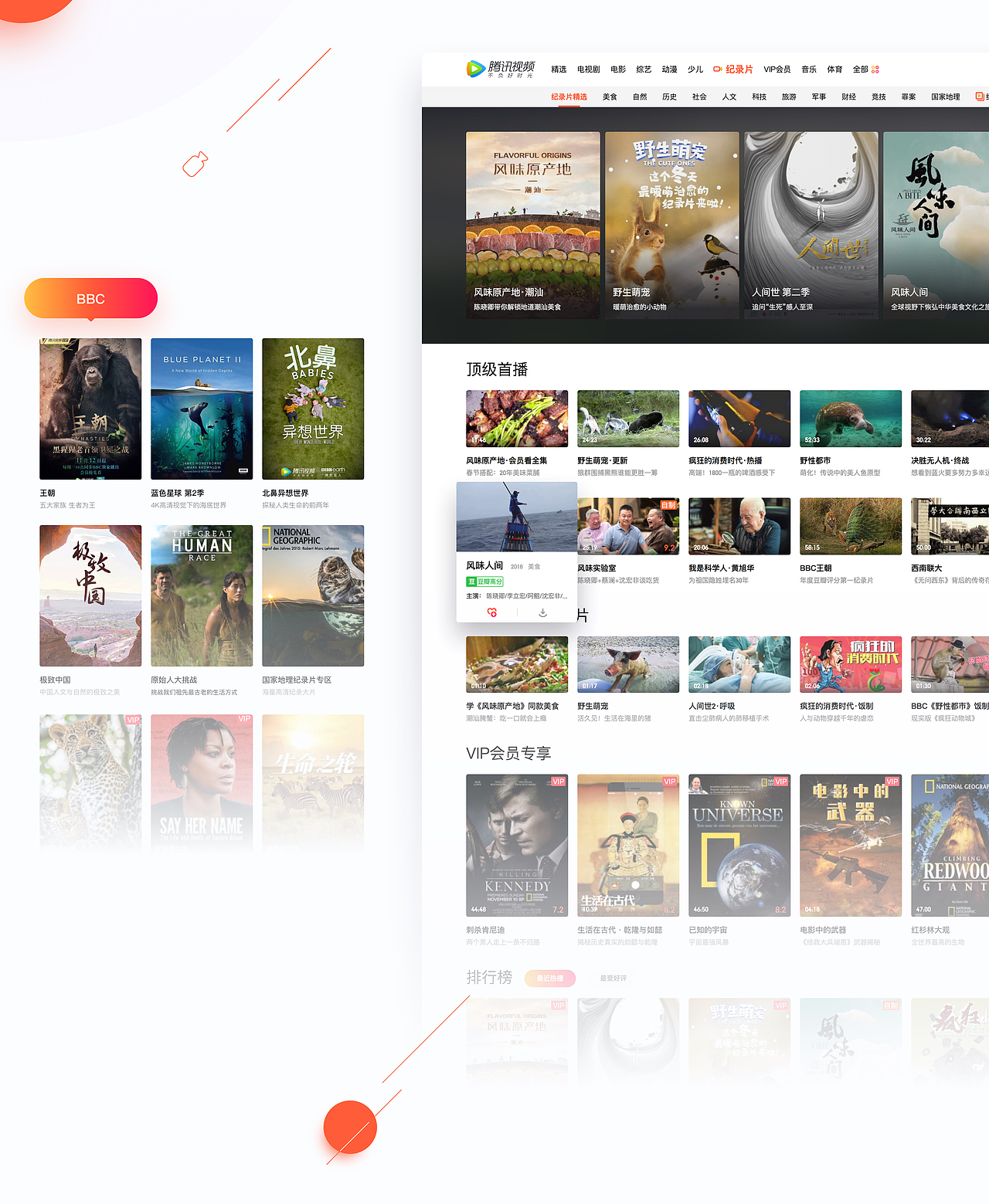
Task: Open the 野生萌宠 banner poster
Action: point(672,225)
